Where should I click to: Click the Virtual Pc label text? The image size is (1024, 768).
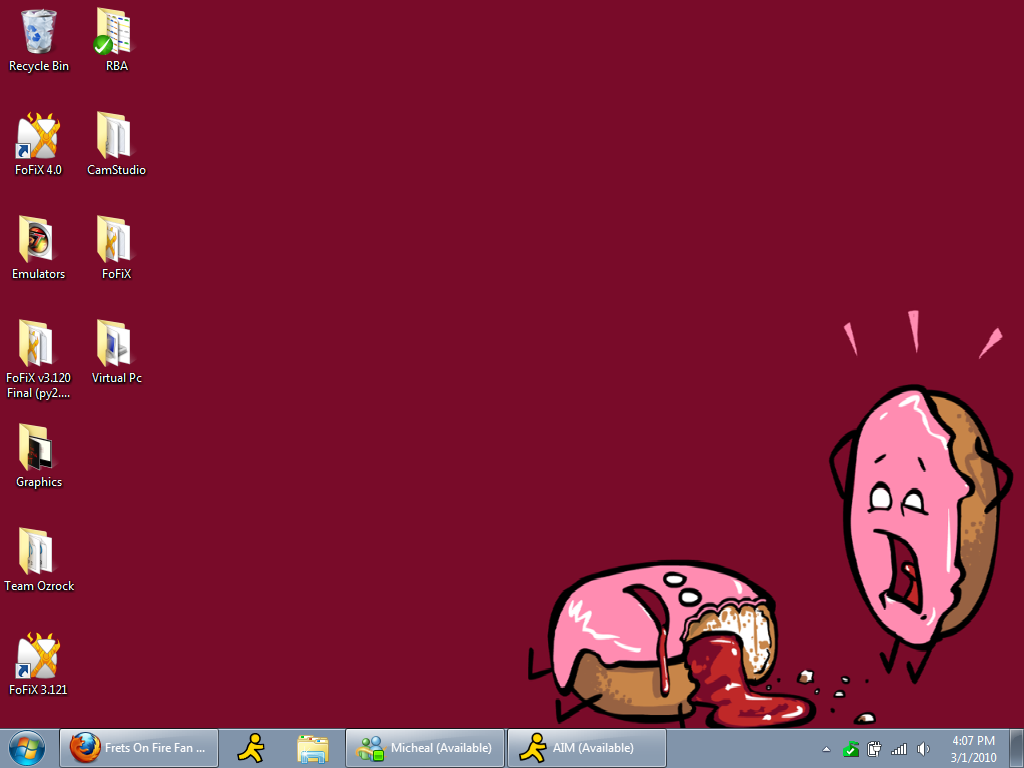point(117,377)
